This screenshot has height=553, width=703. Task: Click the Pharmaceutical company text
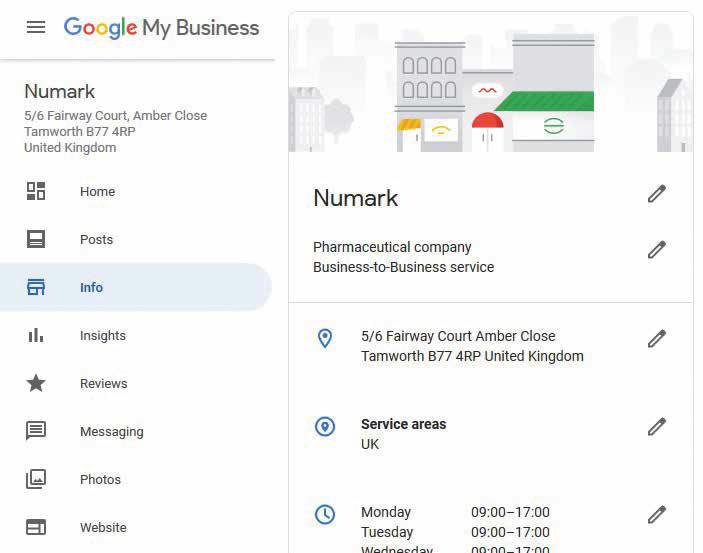click(392, 247)
